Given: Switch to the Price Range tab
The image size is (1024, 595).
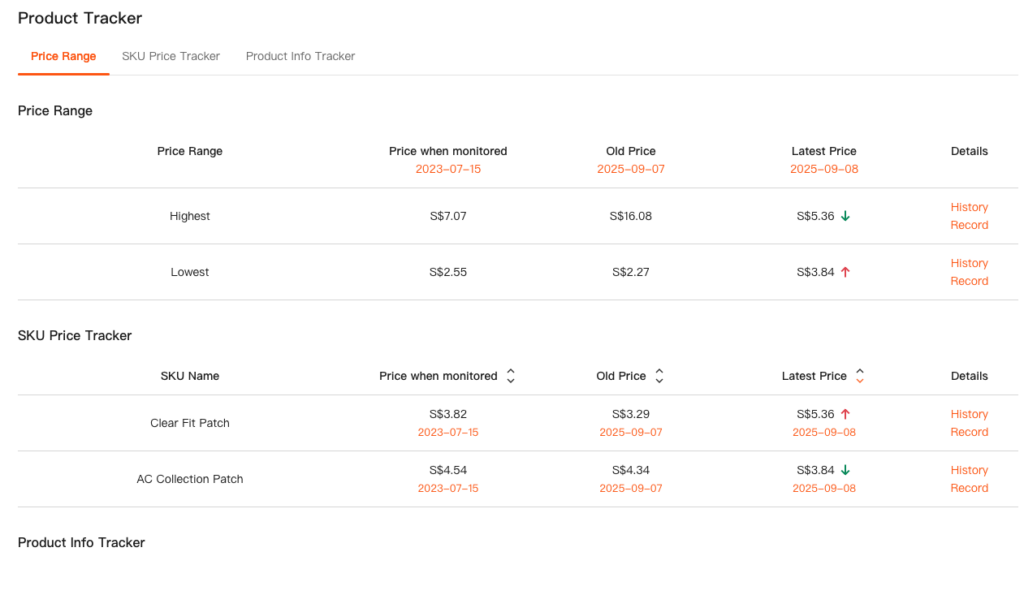Looking at the screenshot, I should (x=63, y=56).
